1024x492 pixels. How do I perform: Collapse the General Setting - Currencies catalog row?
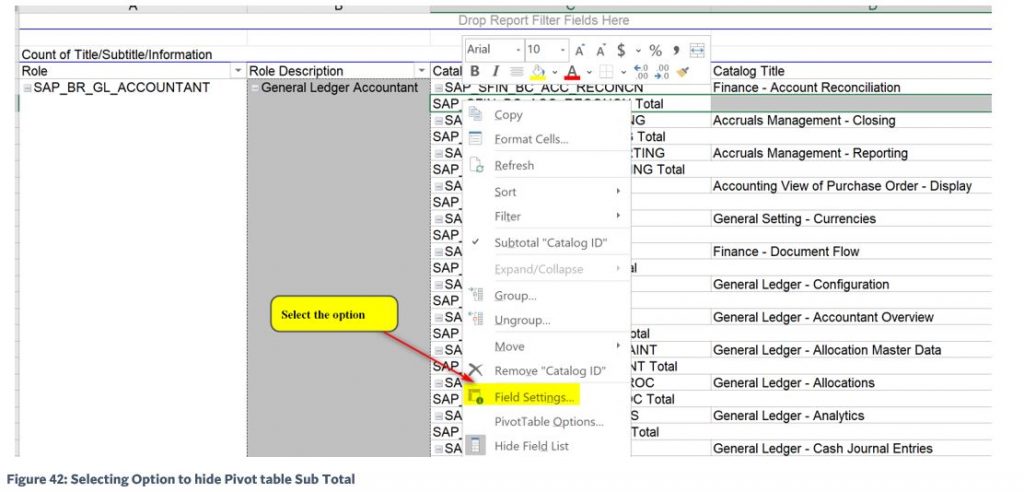pyautogui.click(x=439, y=219)
